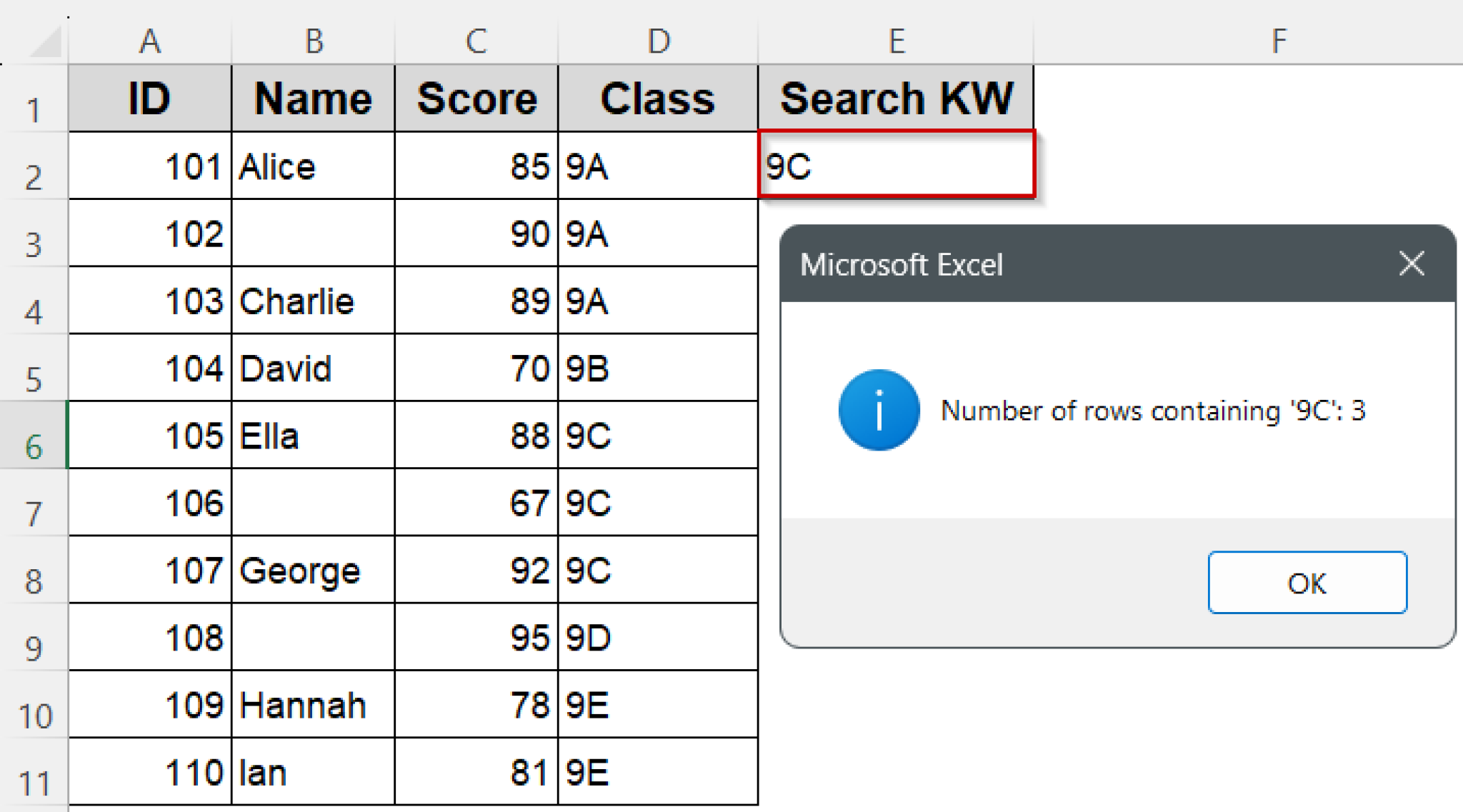This screenshot has height=812, width=1463.
Task: Click the Score header cell
Action: pos(476,98)
